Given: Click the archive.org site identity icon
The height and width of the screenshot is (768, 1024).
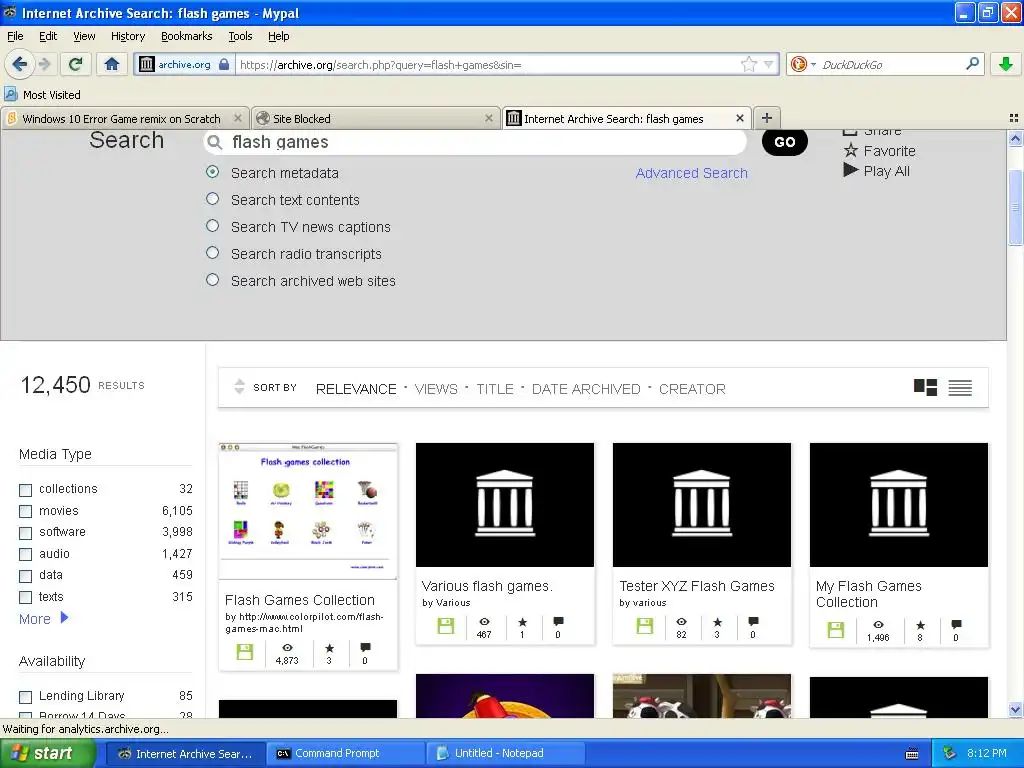Looking at the screenshot, I should (148, 64).
